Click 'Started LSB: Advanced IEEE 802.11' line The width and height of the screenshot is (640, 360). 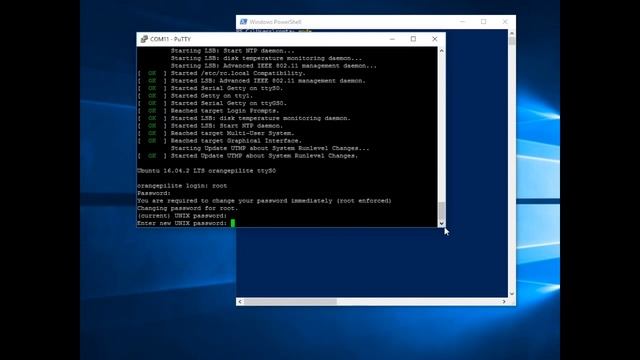(x=268, y=81)
